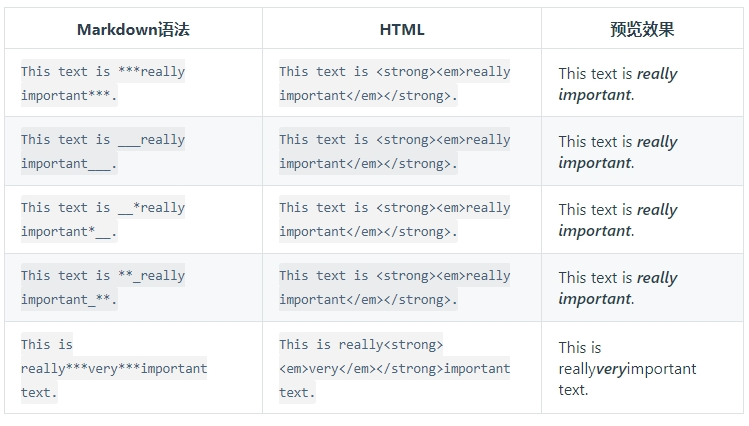Click preview text in the second data row
749x426 pixels.
pyautogui.click(x=617, y=152)
